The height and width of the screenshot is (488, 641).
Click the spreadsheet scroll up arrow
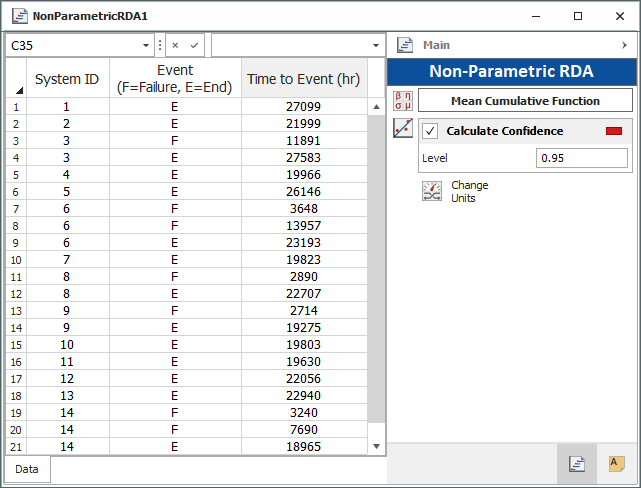[x=376, y=107]
